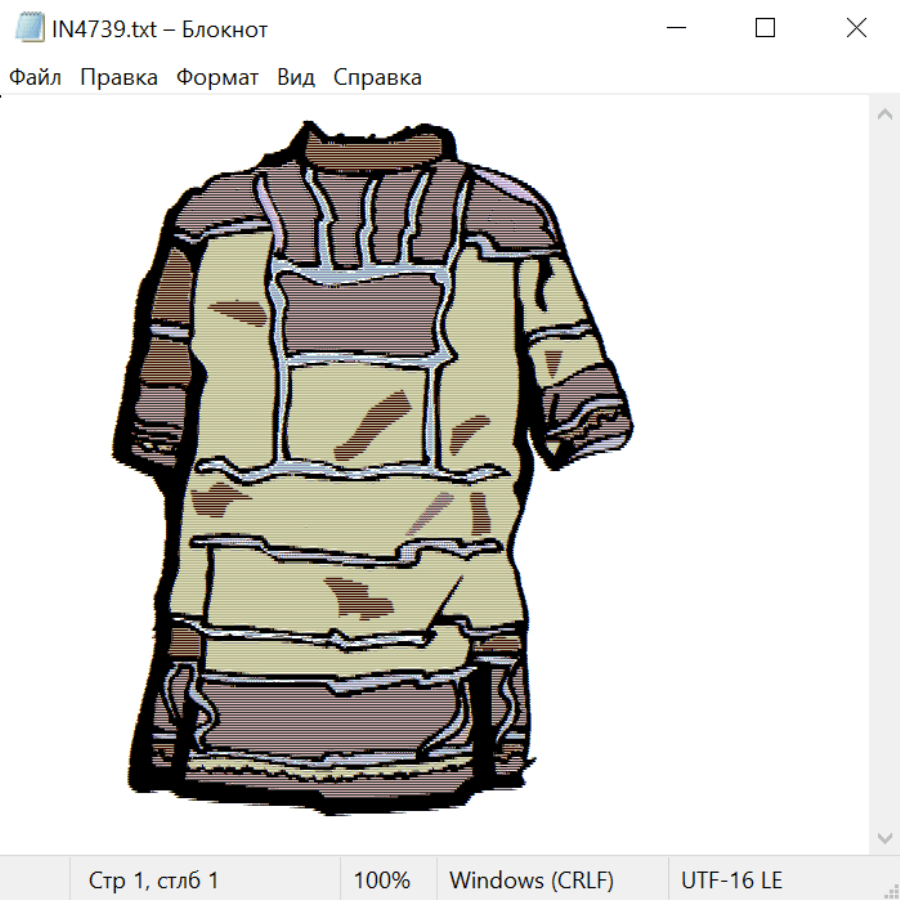Click the vertical scrollbar track
900x900 pixels.
(884, 475)
